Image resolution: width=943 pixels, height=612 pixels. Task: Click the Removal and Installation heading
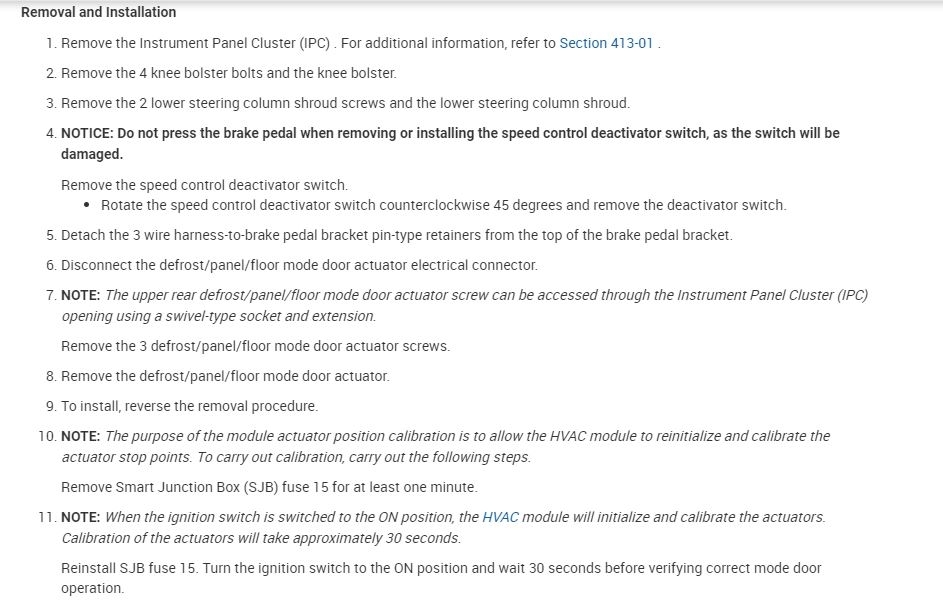pyautogui.click(x=98, y=12)
